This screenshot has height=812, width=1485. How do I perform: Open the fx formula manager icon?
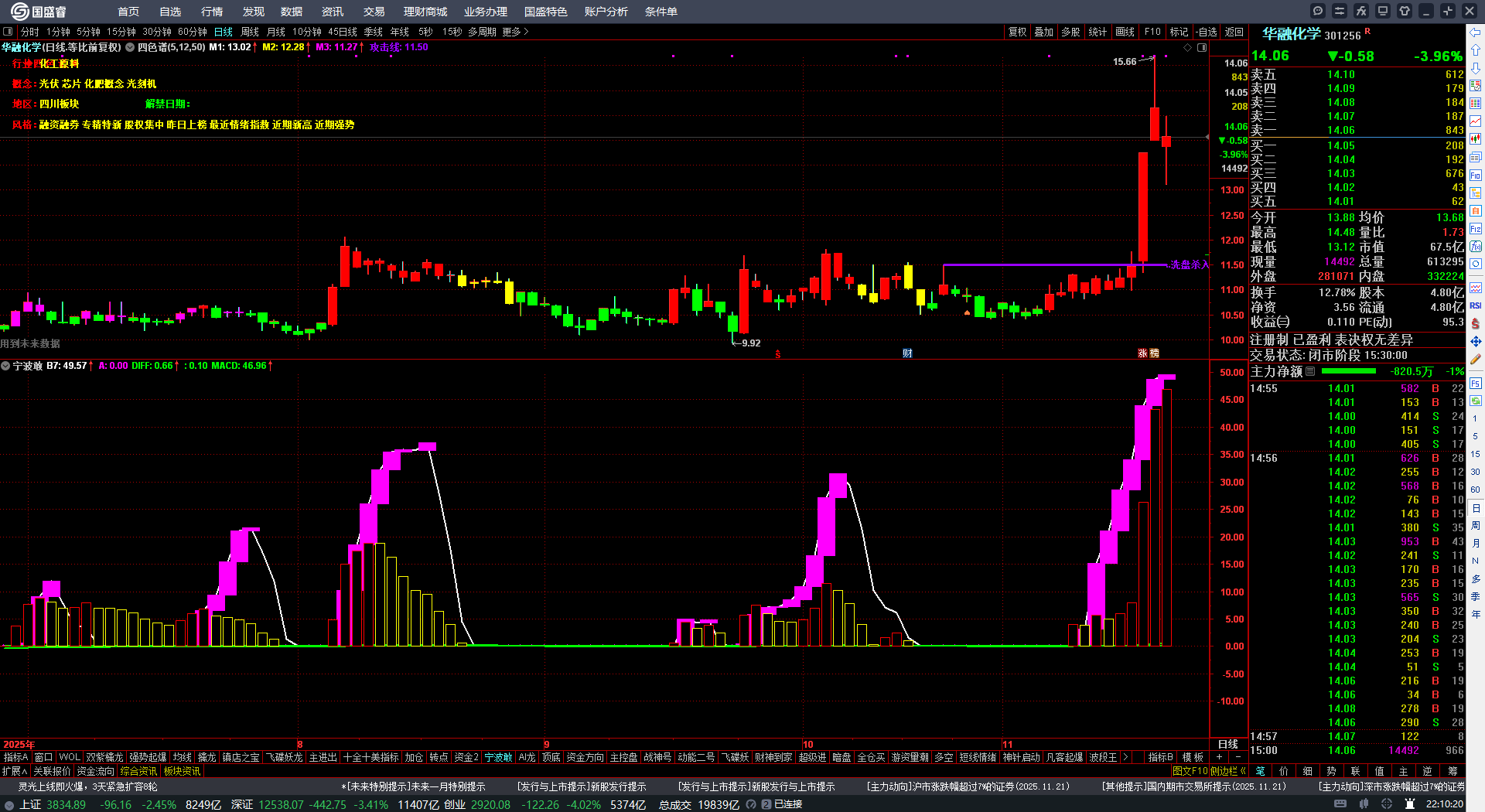[x=1361, y=11]
